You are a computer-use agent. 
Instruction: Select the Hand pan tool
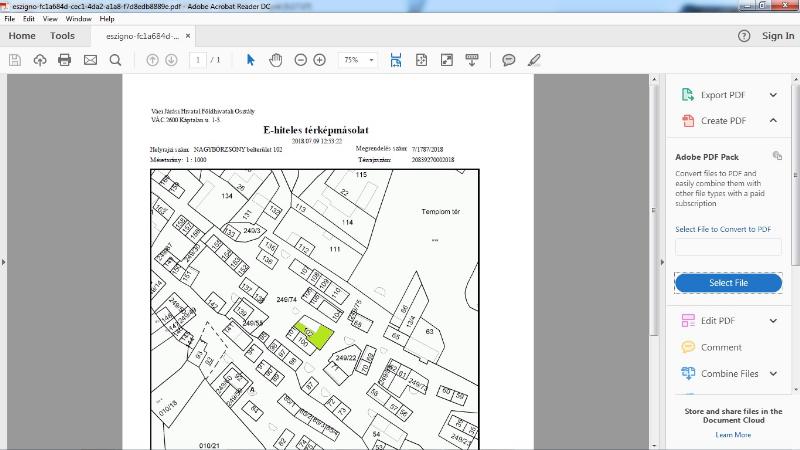(276, 60)
